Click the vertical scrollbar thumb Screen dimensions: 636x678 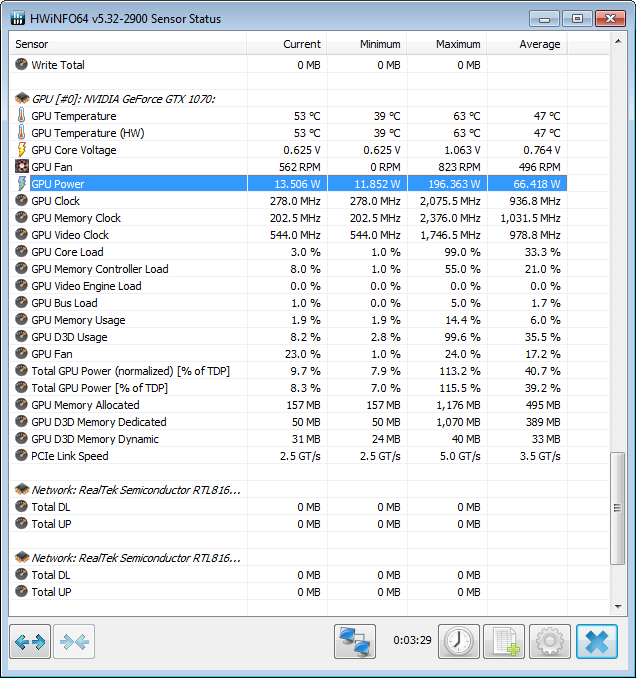(617, 508)
